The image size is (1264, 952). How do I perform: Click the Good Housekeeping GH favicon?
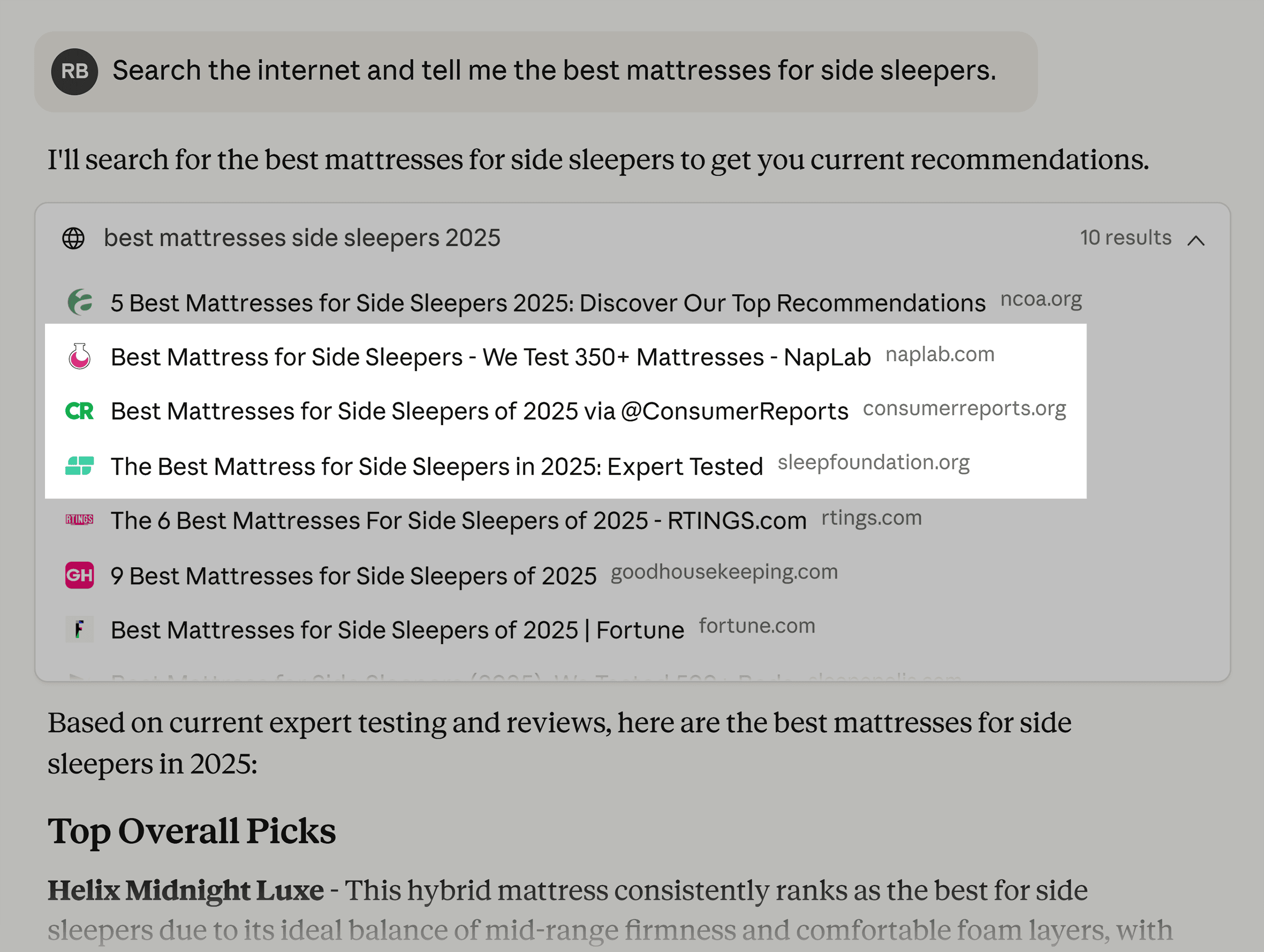click(x=79, y=575)
